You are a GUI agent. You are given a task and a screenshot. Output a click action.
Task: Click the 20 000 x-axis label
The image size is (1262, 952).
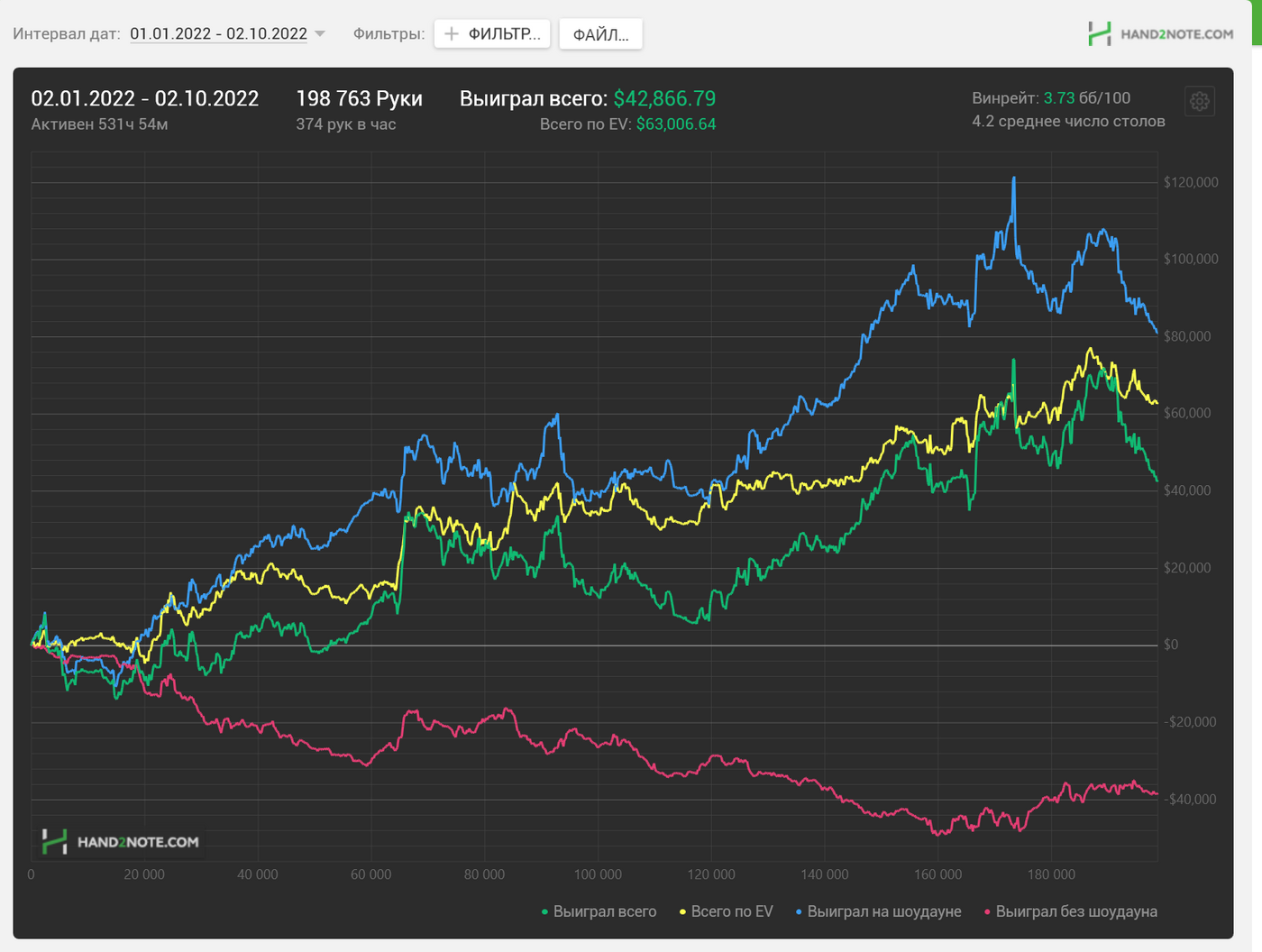point(144,874)
